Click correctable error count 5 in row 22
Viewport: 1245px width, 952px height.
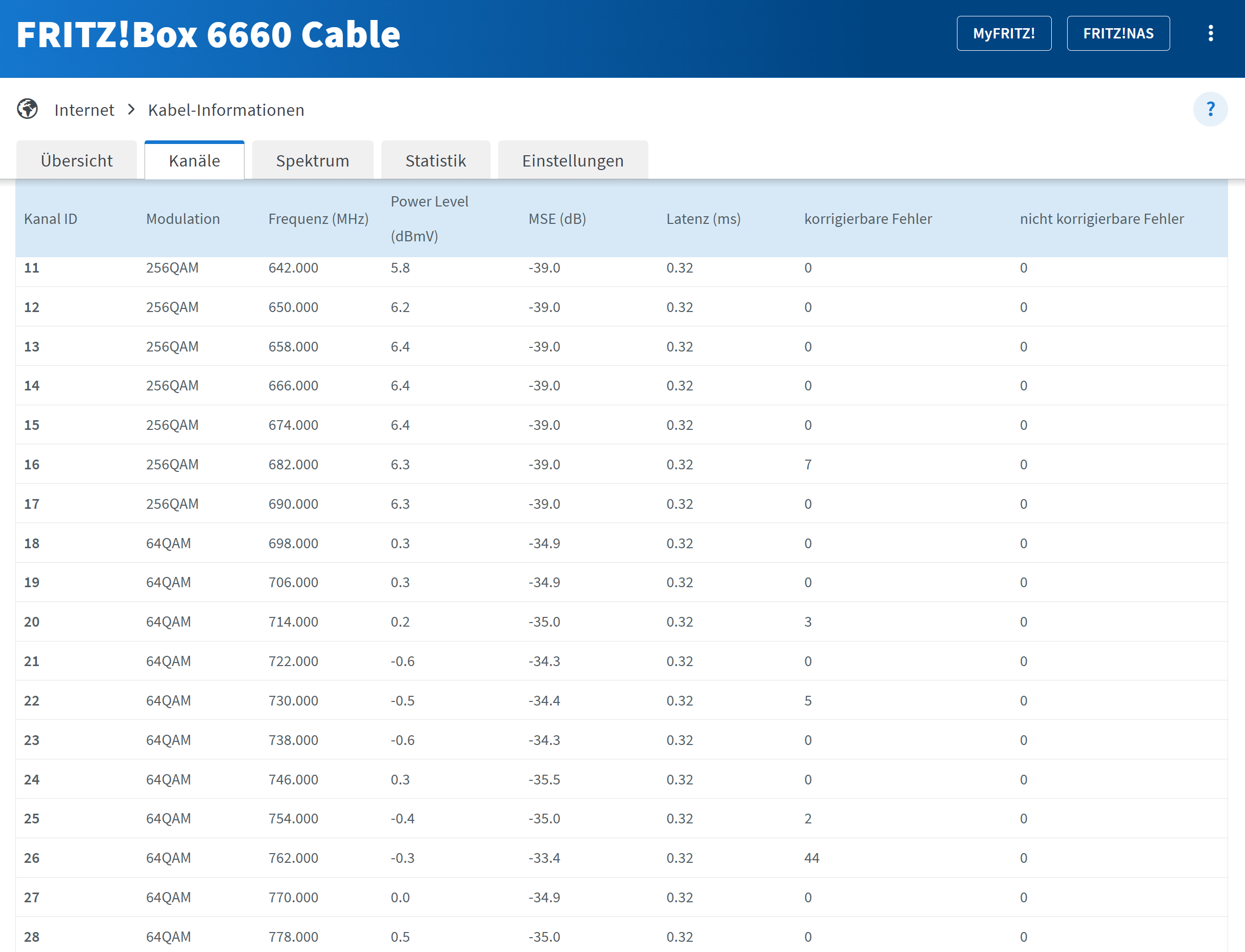[808, 700]
